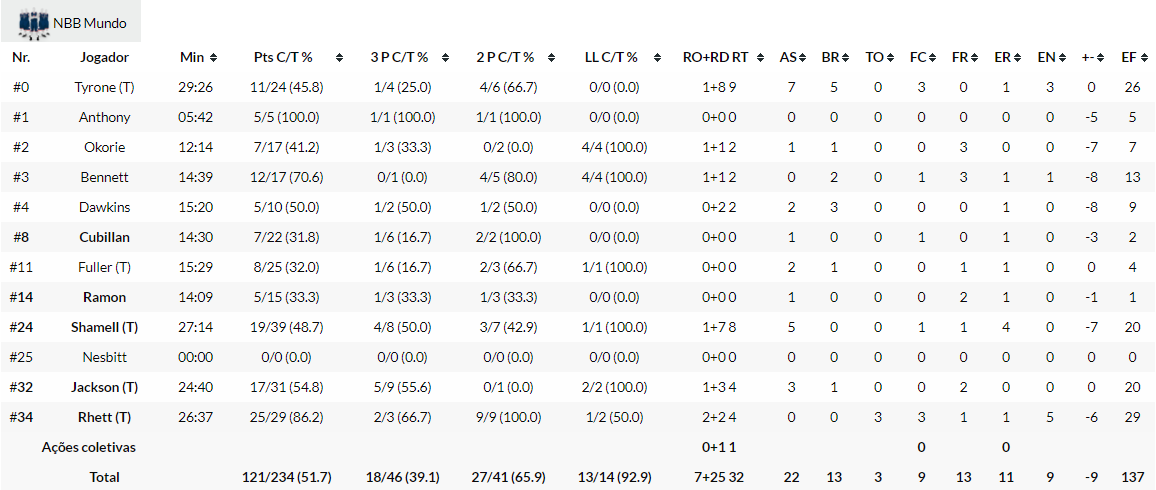1156x490 pixels.
Task: Sort by LL C/T % arrows
Action: (x=660, y=58)
